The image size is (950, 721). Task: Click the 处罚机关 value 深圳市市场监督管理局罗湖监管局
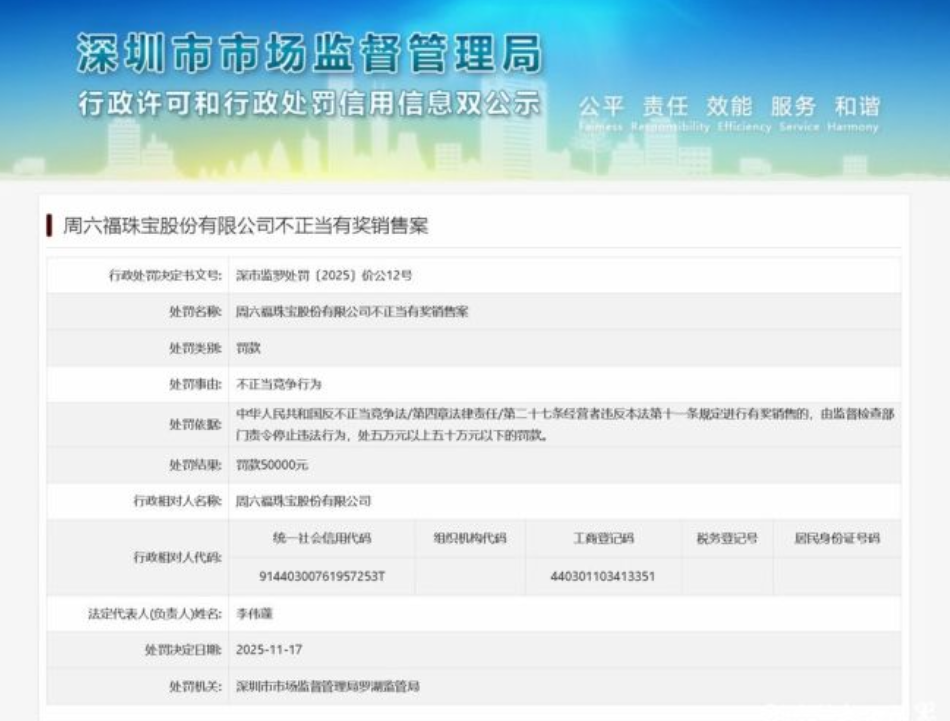[328, 686]
